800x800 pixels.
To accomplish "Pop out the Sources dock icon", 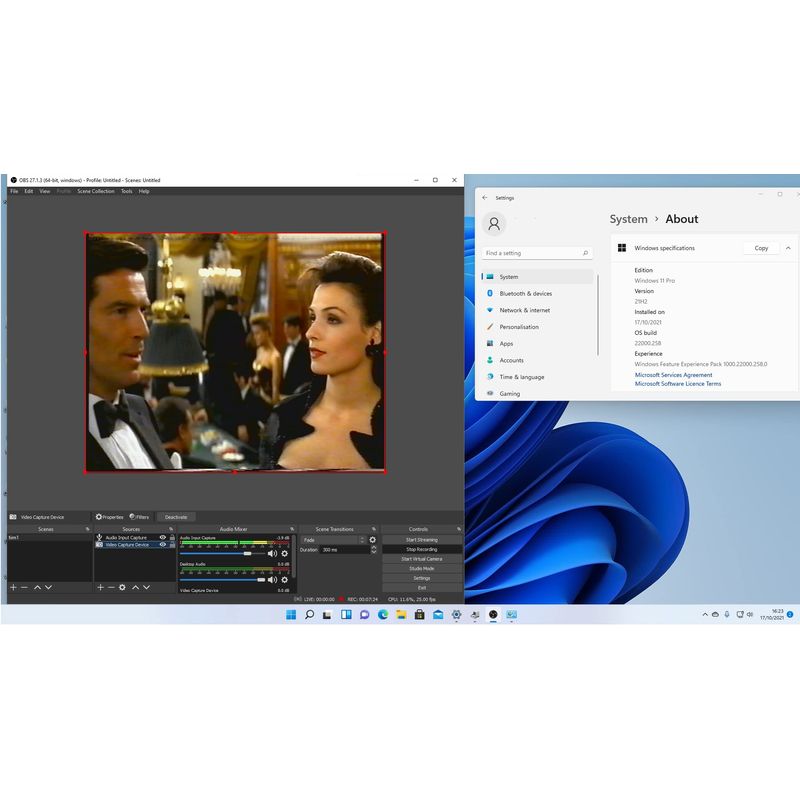I will point(171,529).
